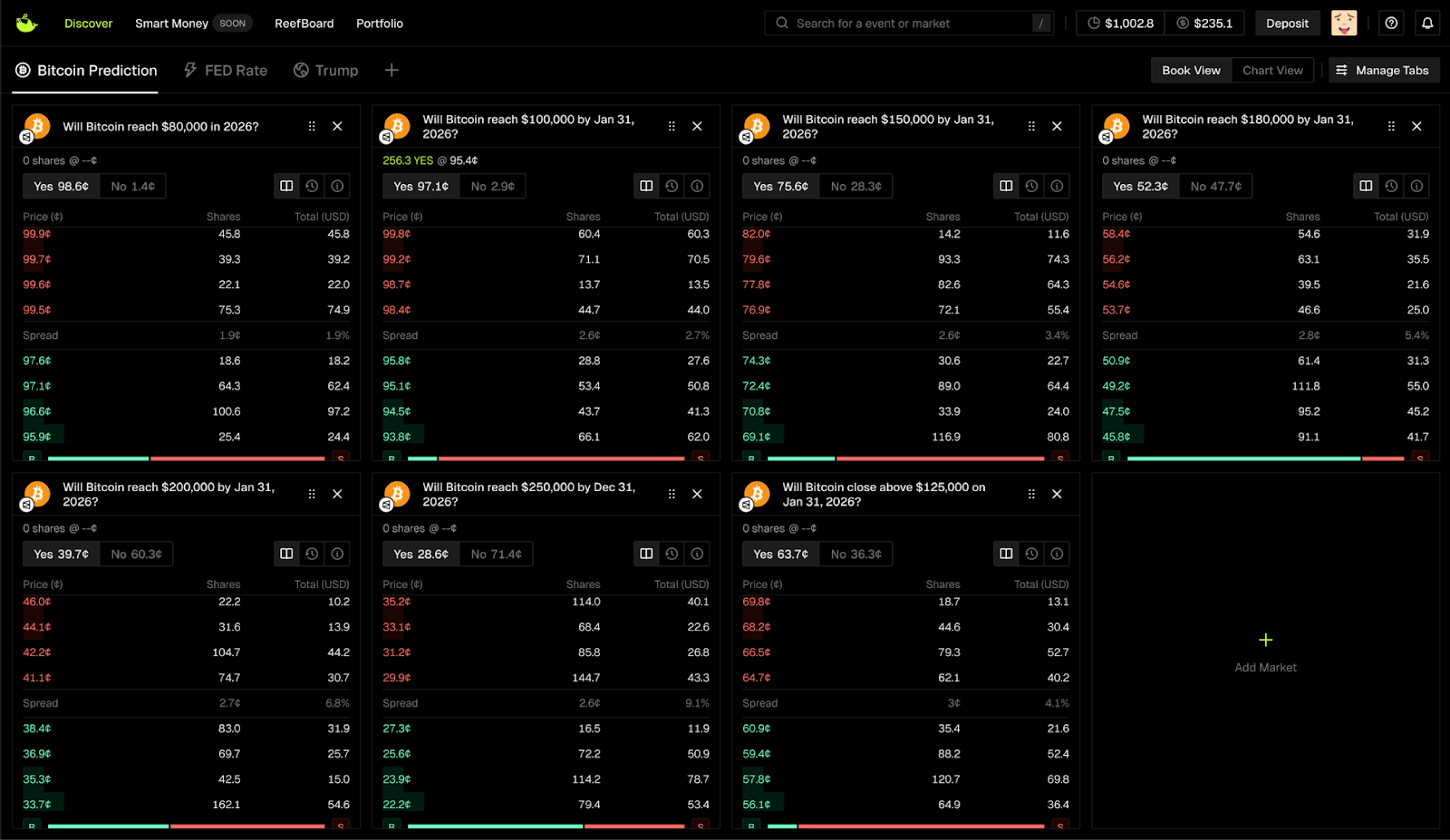
Task: Click the notification bell icon
Action: (1427, 24)
